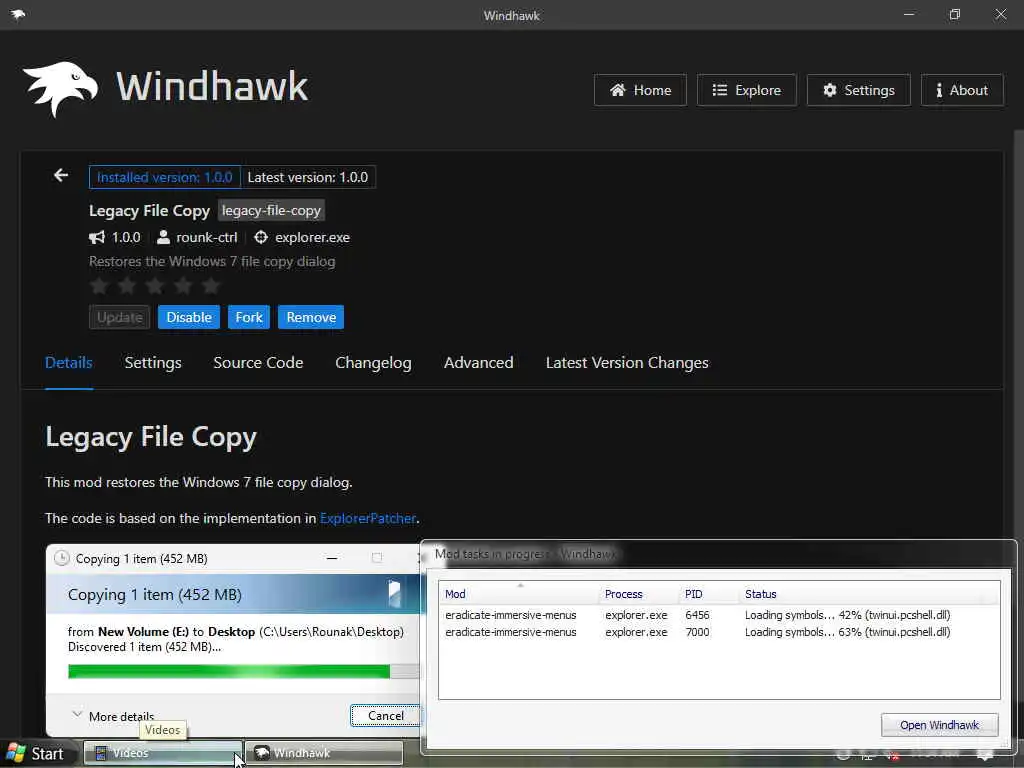Open the Source Code tab
The width and height of the screenshot is (1024, 768).
pos(258,362)
